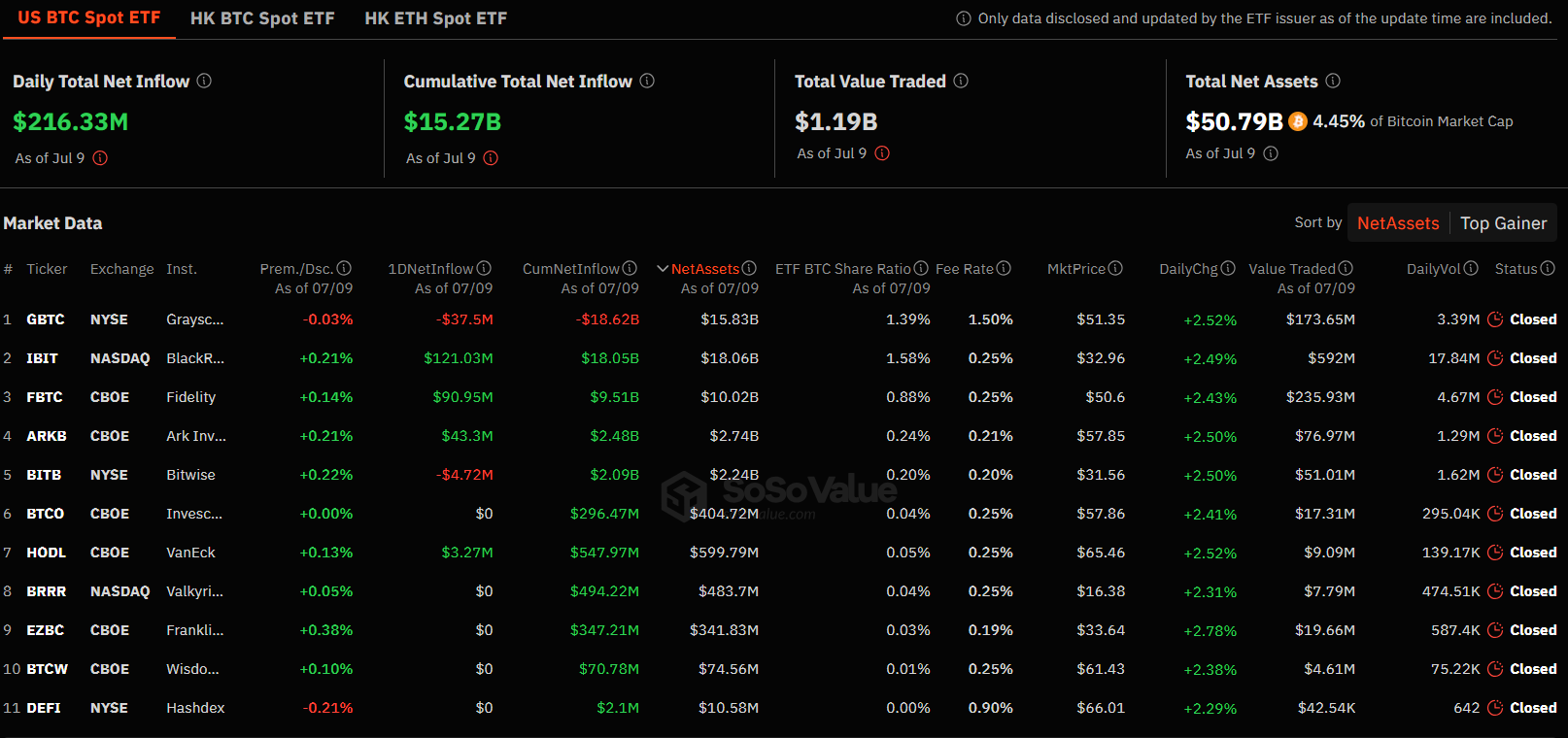Viewport: 1568px width, 738px height.
Task: Open the BITB ticker link
Action: point(44,475)
